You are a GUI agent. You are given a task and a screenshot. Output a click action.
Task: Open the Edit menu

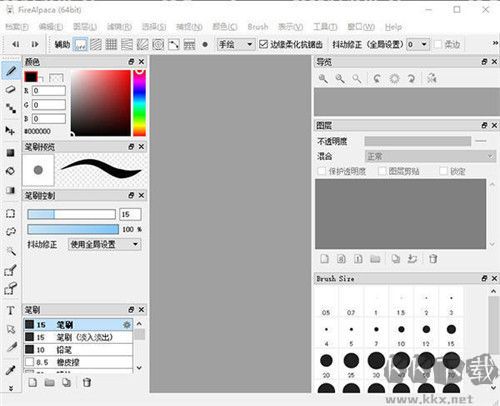(51, 27)
